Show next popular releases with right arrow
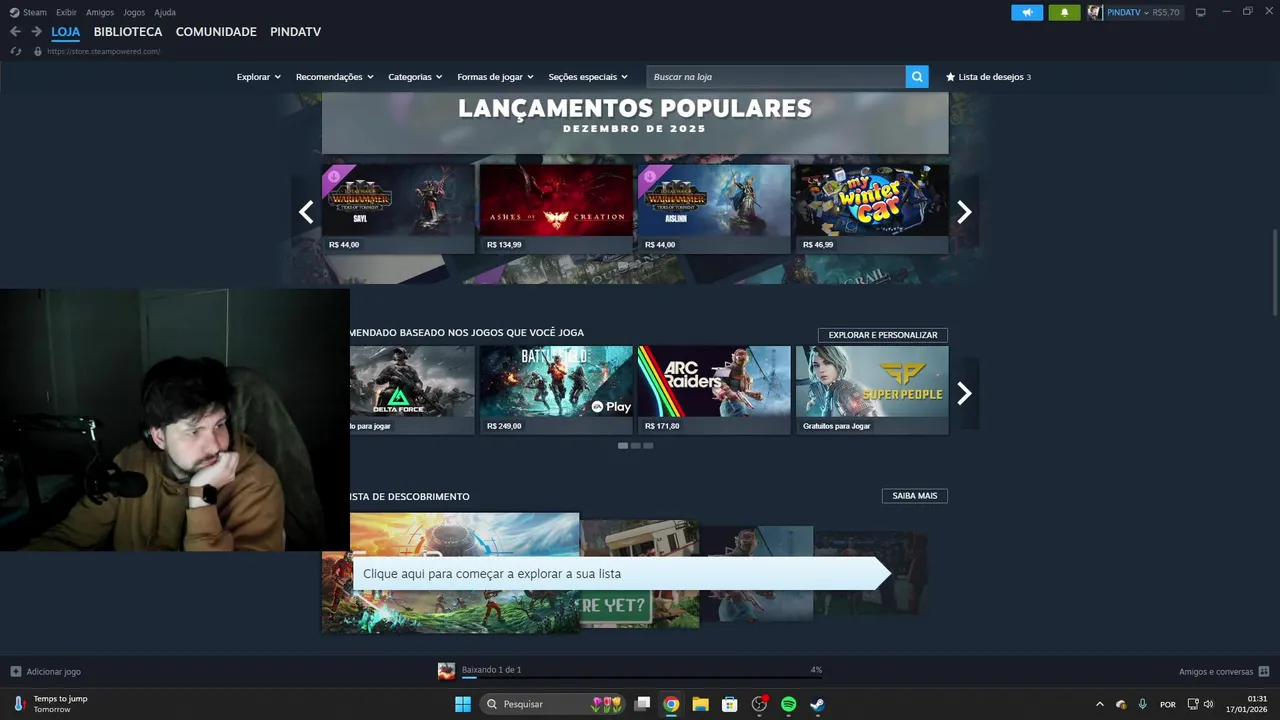The image size is (1280, 720). (964, 212)
